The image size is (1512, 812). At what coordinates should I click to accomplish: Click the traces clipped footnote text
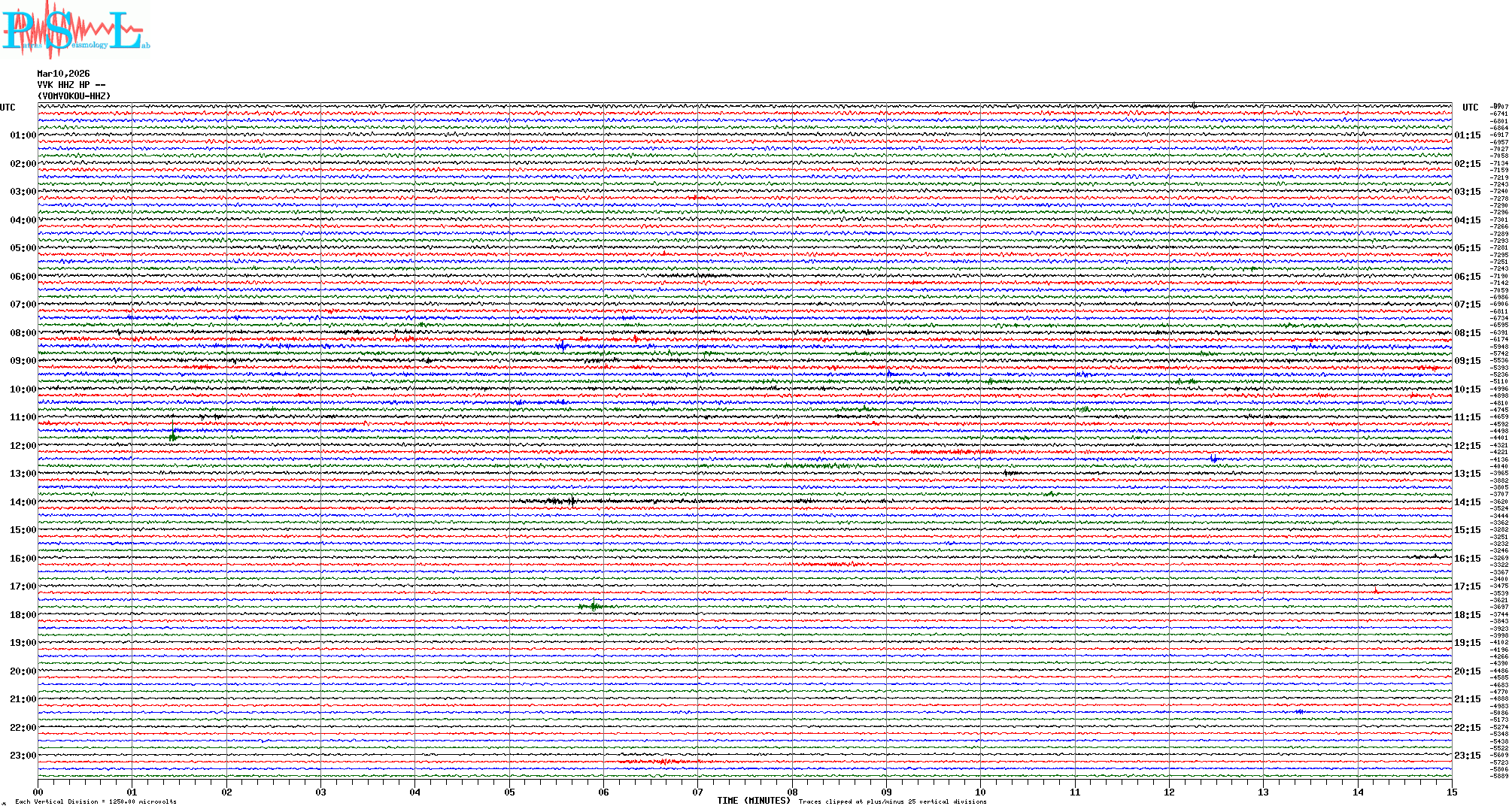(892, 801)
